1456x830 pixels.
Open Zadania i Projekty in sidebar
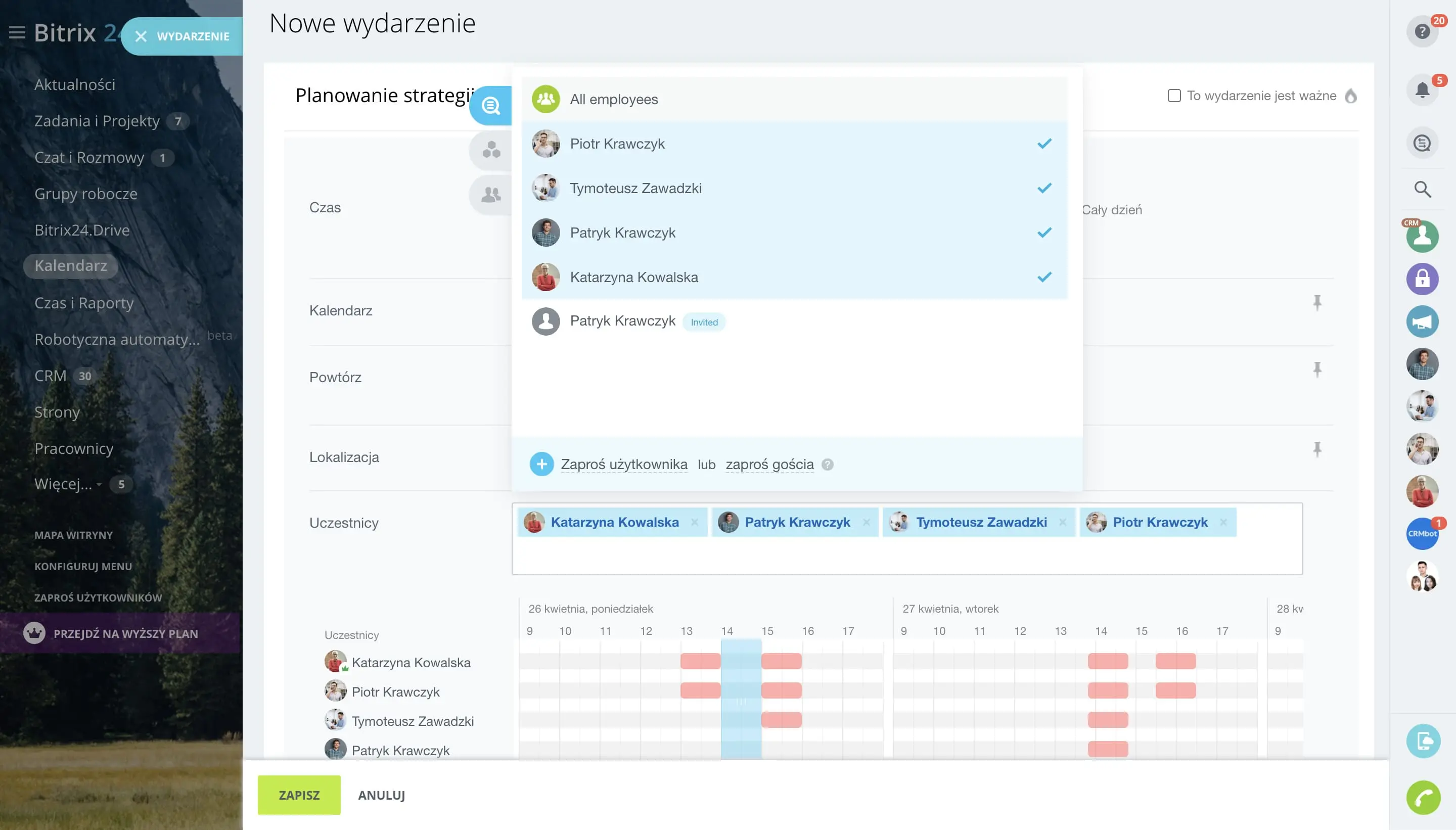tap(97, 121)
